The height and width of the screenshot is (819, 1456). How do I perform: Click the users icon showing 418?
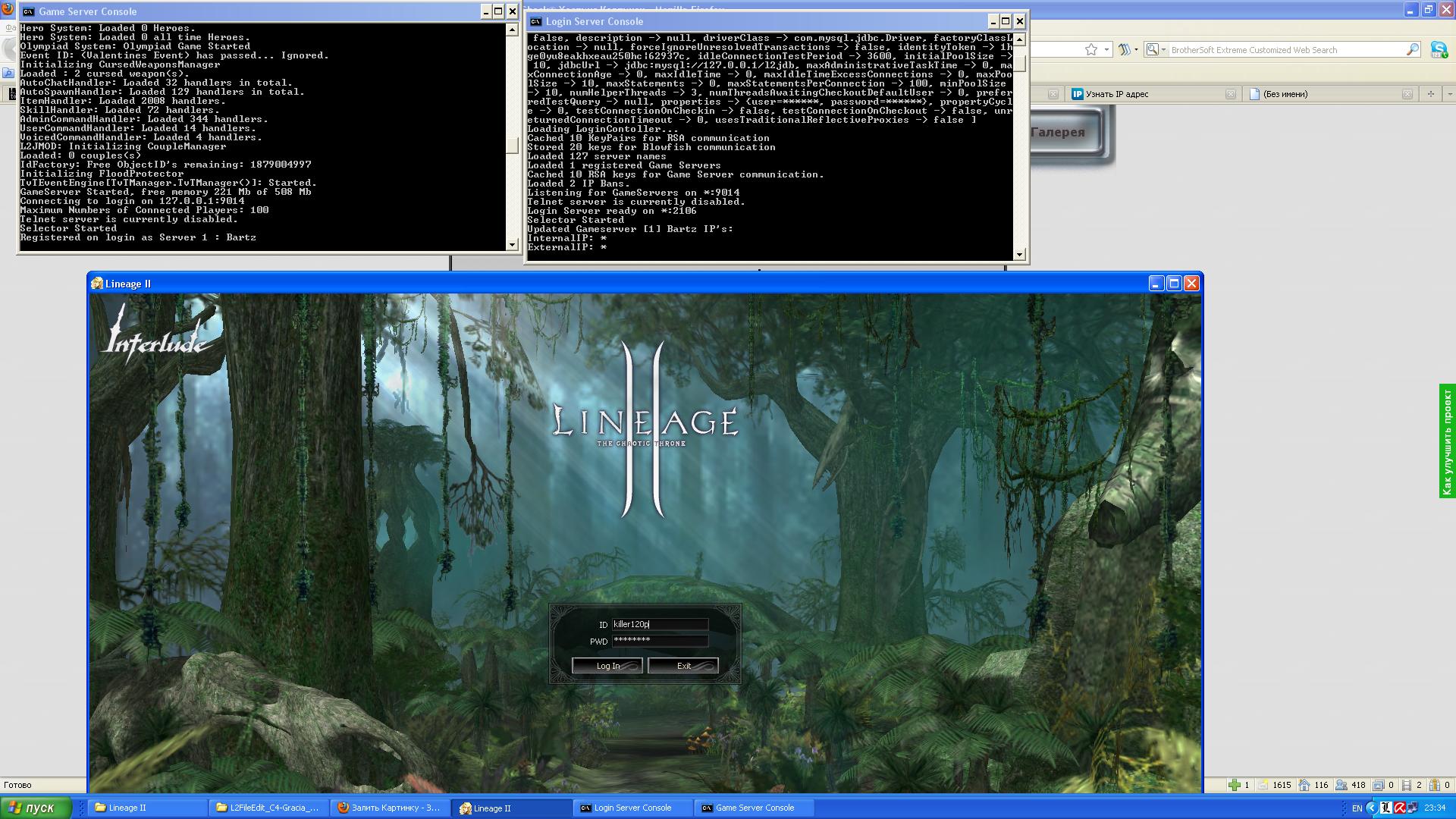coord(1341,785)
